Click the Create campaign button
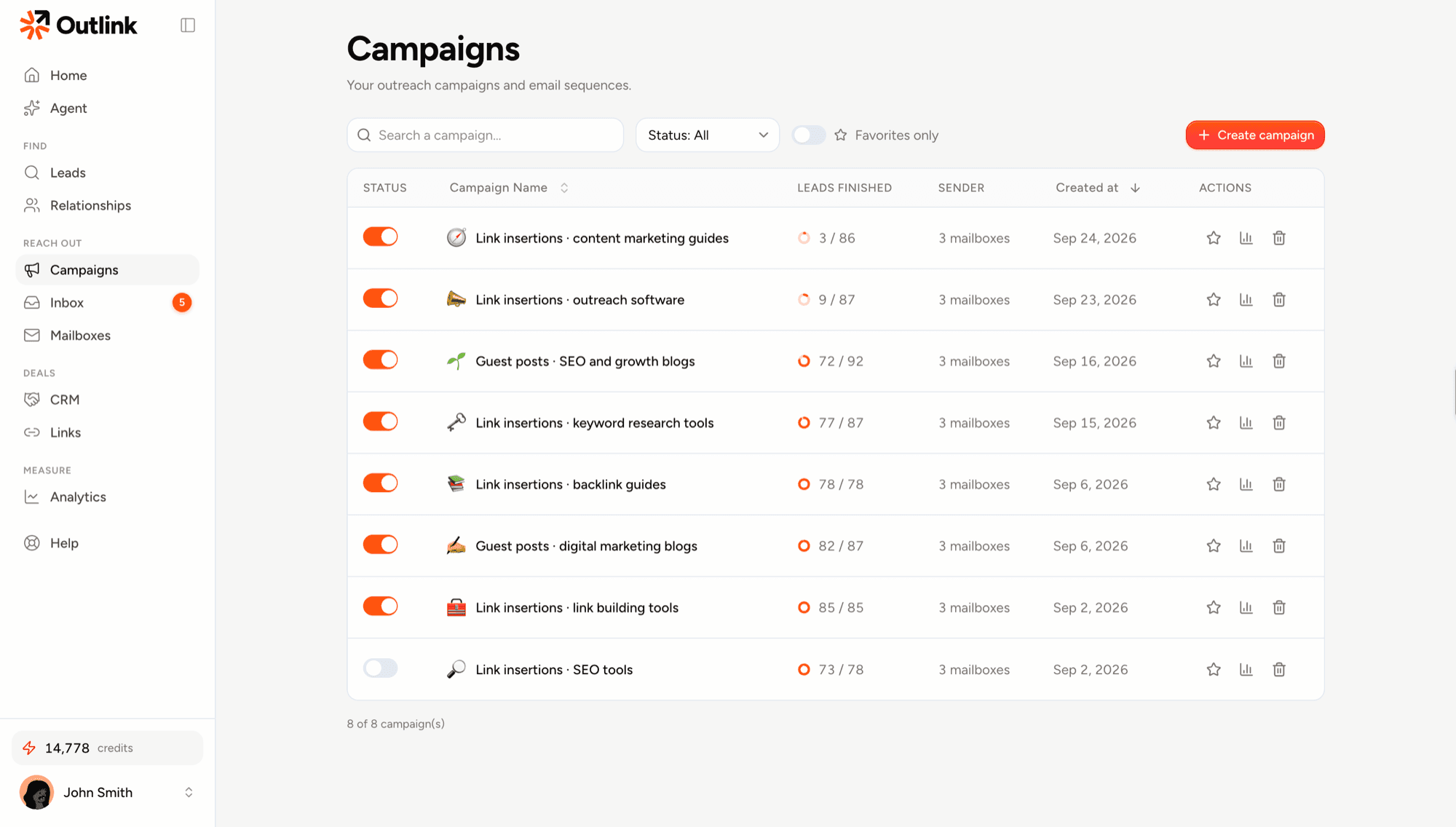The width and height of the screenshot is (1456, 827). [x=1255, y=135]
